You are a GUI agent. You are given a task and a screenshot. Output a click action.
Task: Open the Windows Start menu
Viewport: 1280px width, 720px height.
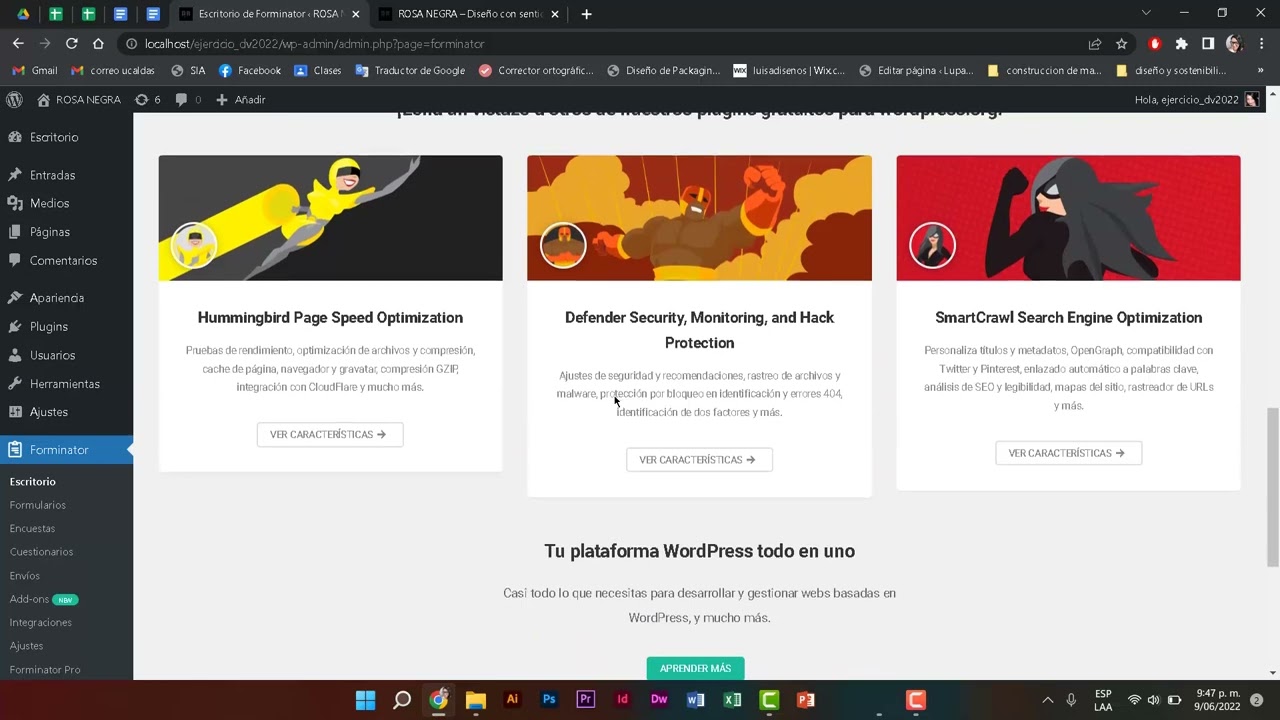click(365, 700)
